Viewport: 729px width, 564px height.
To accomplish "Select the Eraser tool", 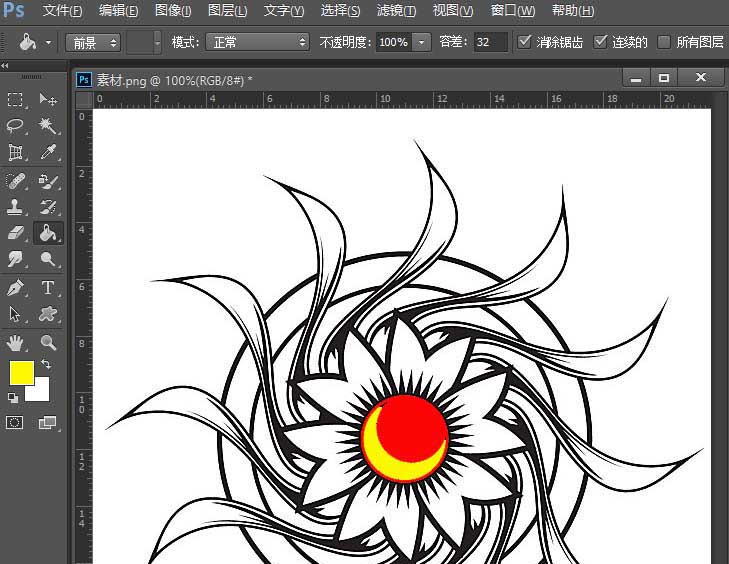I will click(16, 233).
